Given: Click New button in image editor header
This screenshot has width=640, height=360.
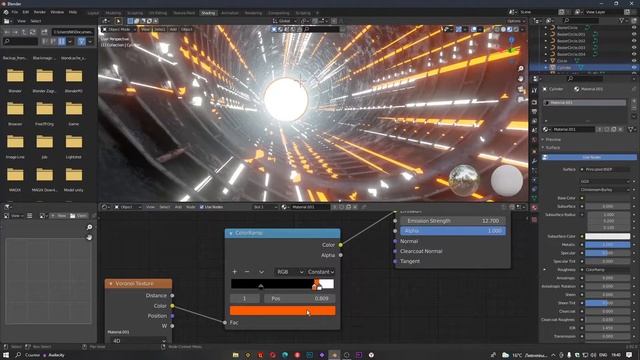Looking at the screenshot, I should tap(59, 216).
